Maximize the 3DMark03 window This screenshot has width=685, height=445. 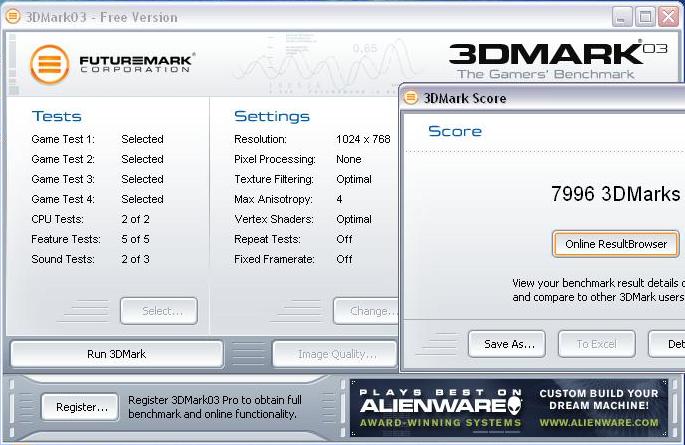click(645, 17)
